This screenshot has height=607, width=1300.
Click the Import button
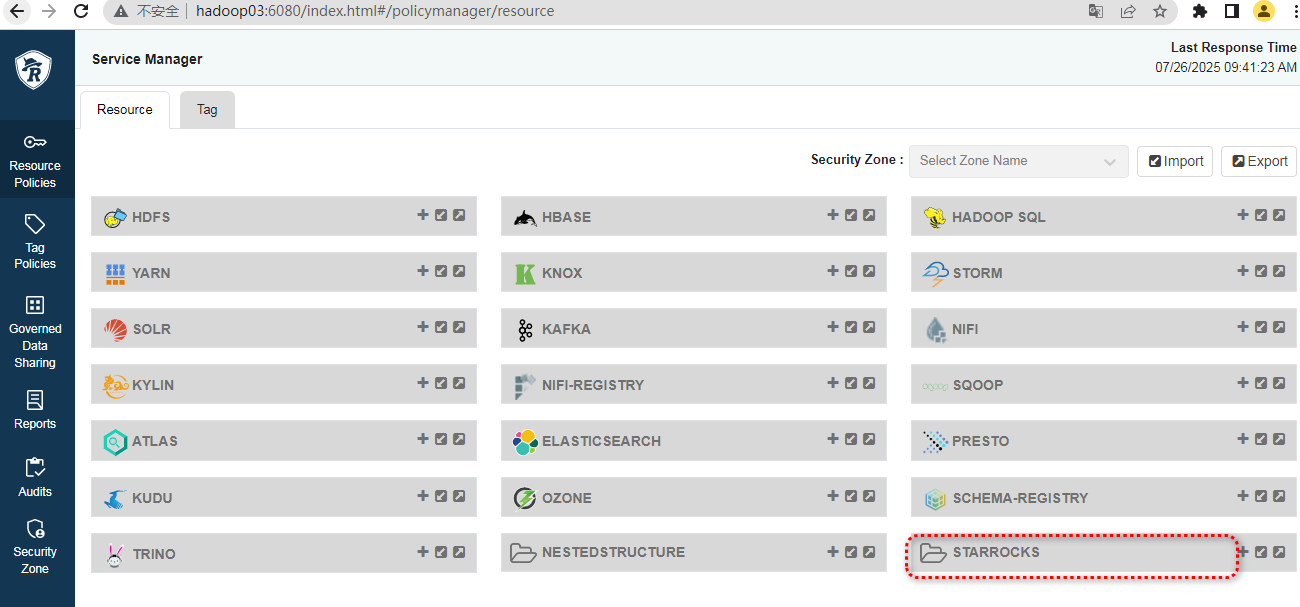[x=1175, y=161]
